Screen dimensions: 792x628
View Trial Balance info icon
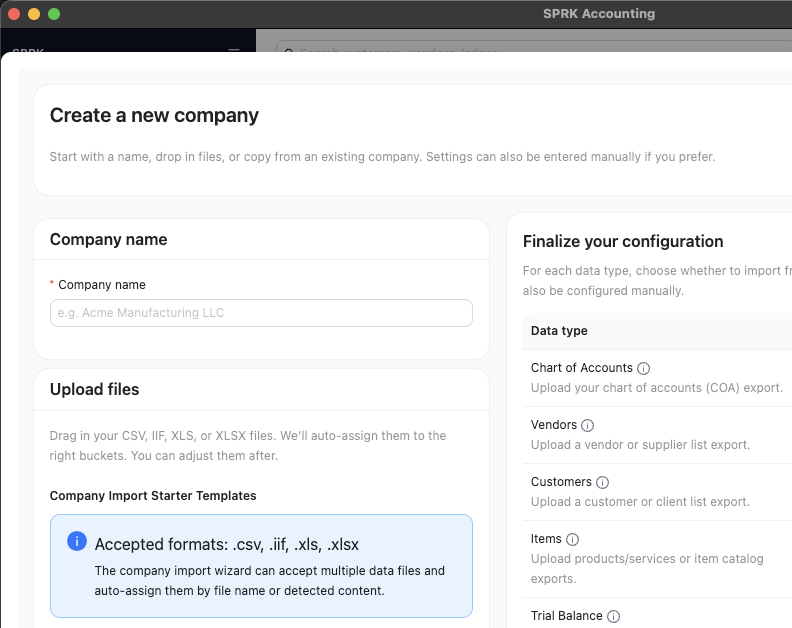click(613, 616)
